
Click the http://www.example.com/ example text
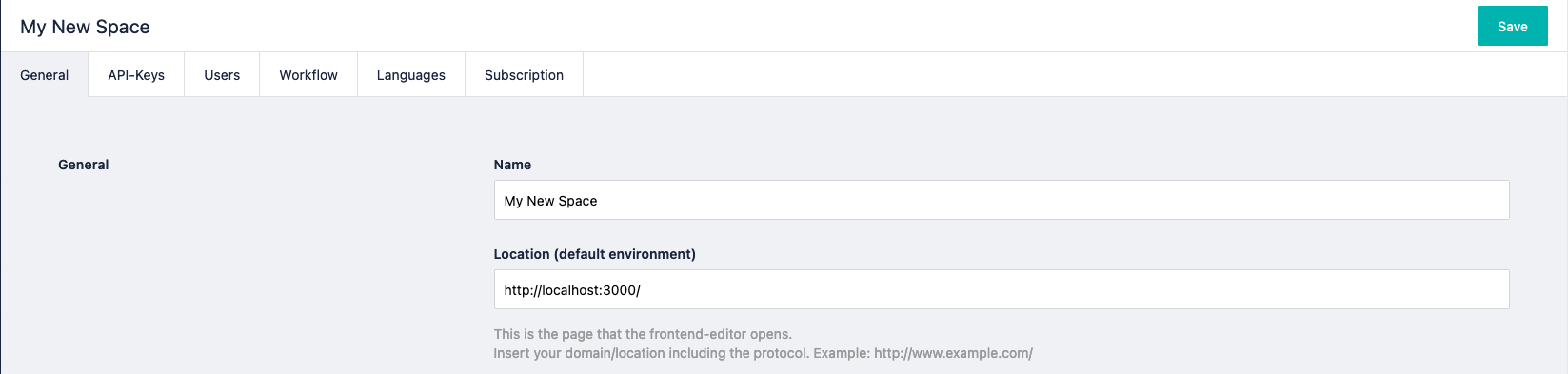point(953,353)
